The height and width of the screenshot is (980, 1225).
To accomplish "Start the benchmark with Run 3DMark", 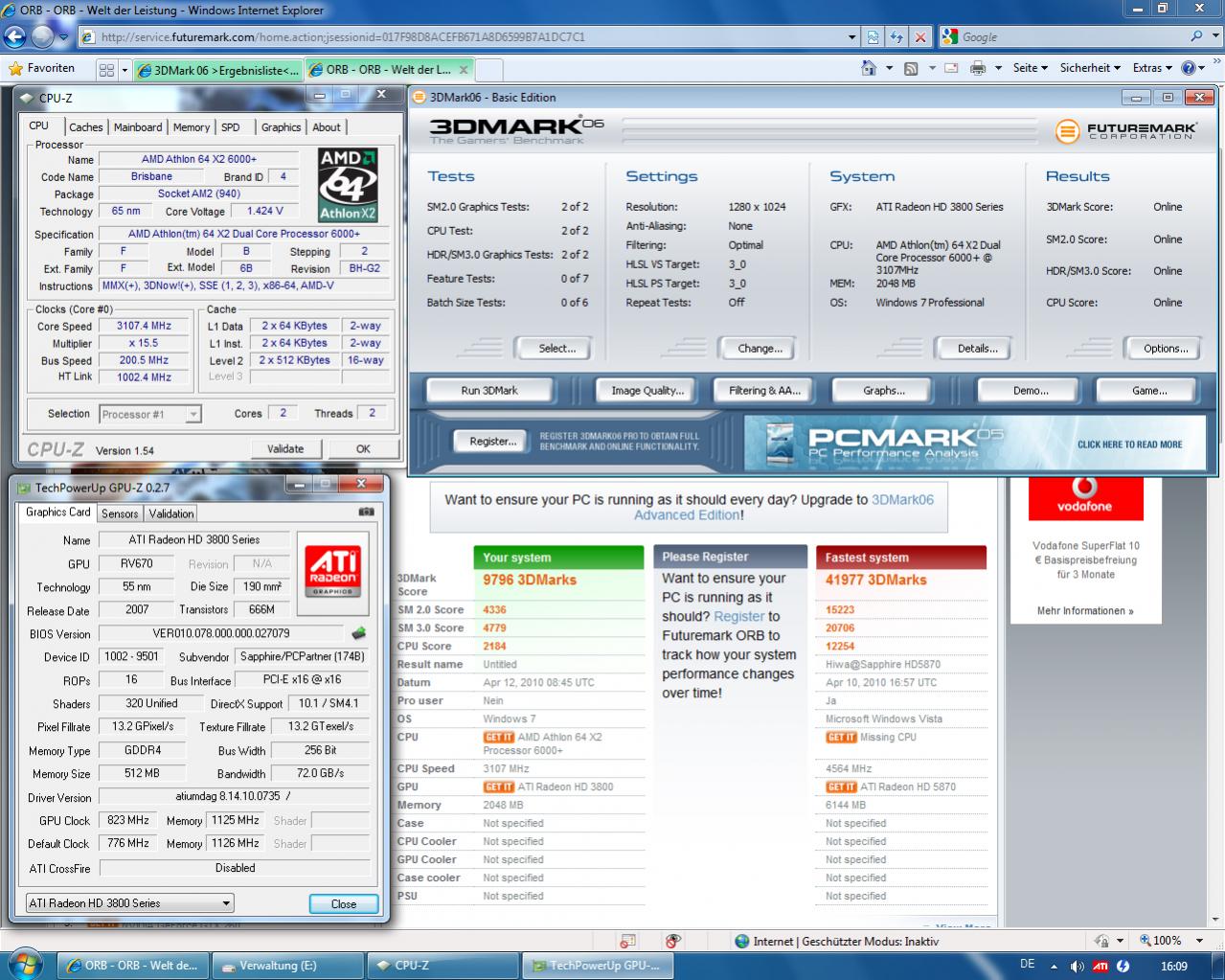I will pos(489,391).
